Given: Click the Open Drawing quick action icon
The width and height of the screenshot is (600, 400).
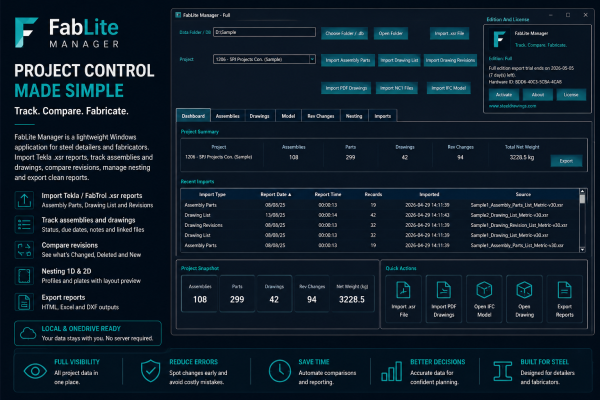Looking at the screenshot, I should pos(524,290).
